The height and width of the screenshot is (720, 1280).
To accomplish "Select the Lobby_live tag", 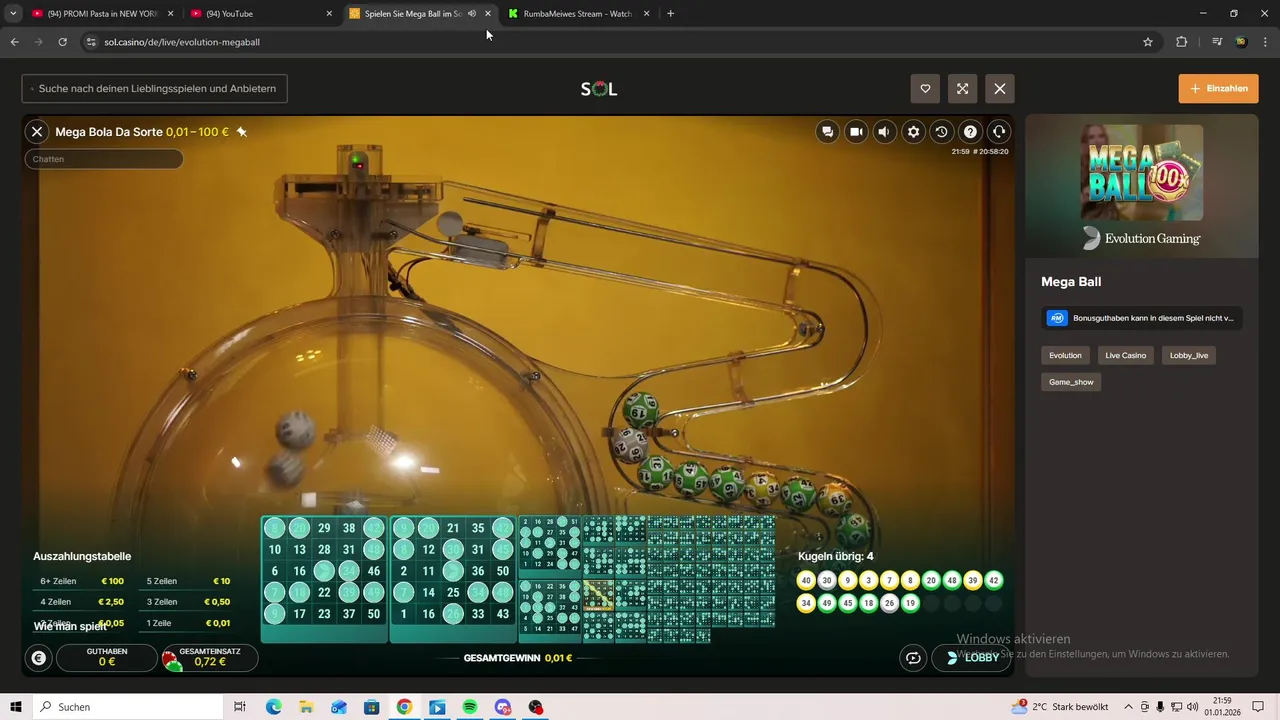I will 1189,355.
